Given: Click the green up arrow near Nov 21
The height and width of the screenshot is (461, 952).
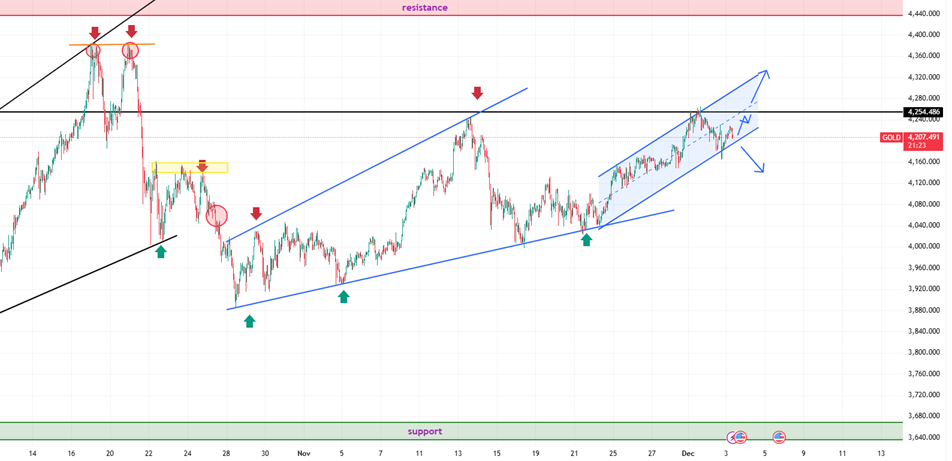Looking at the screenshot, I should coord(587,240).
